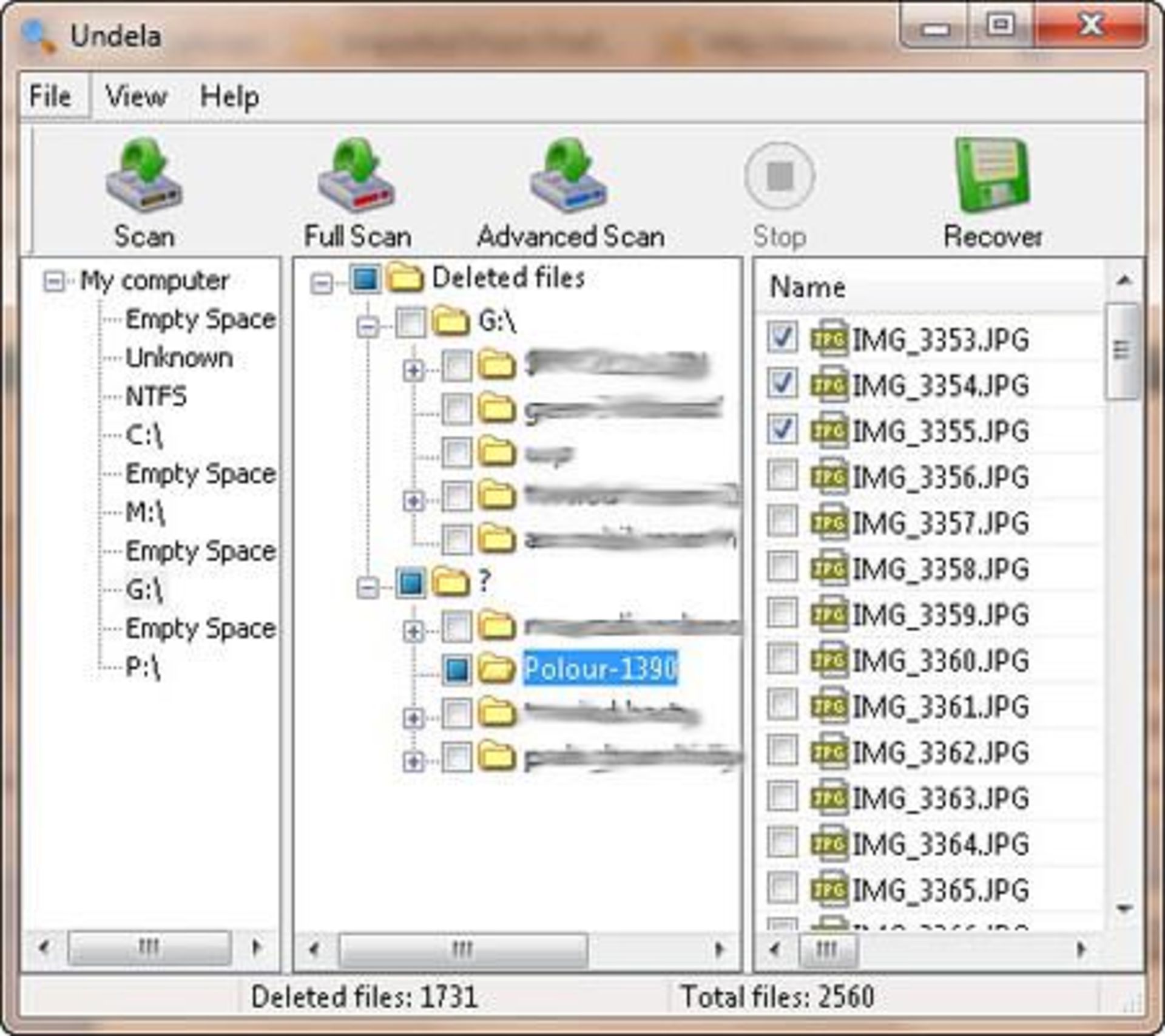Screen dimensions: 1165x1036
Task: Collapse the My computer tree node
Action: (54, 281)
